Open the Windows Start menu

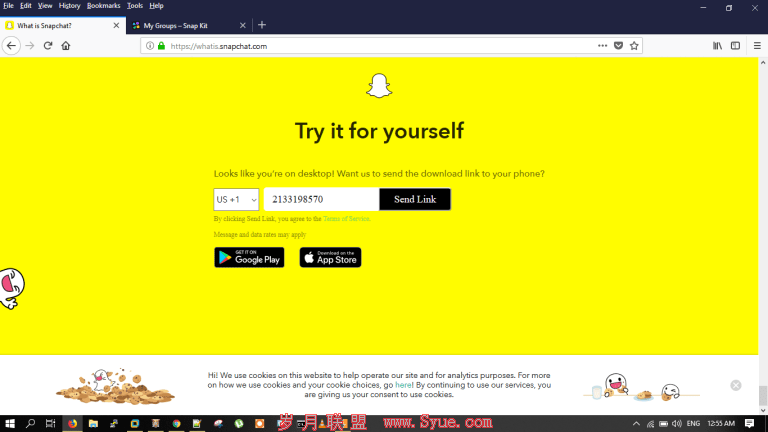(x=10, y=424)
